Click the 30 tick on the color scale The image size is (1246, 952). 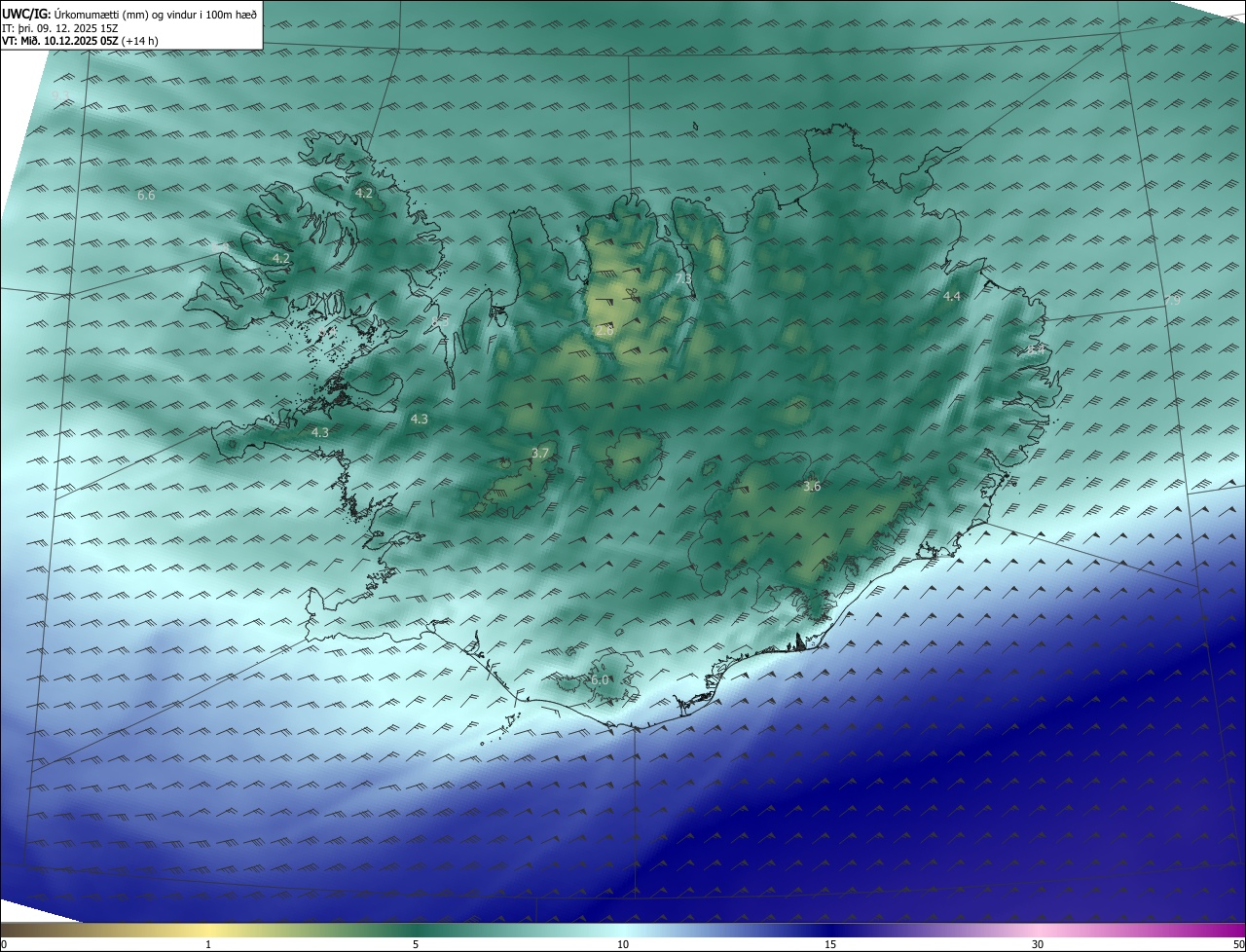1038,945
